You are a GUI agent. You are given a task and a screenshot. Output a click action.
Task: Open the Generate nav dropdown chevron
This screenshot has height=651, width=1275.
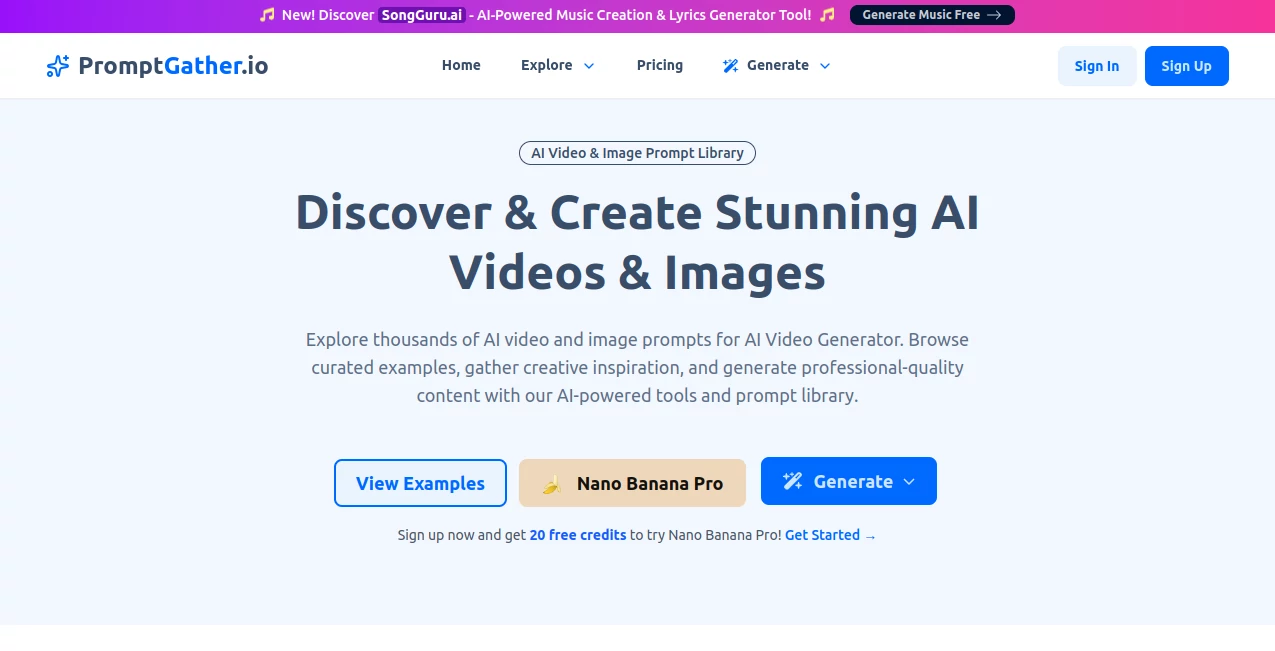pyautogui.click(x=826, y=66)
